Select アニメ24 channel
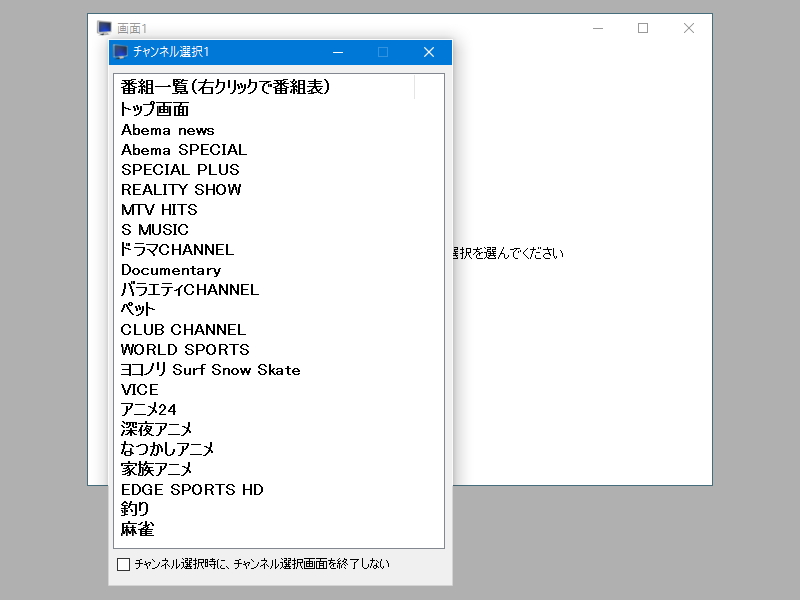The image size is (800, 600). 148,409
